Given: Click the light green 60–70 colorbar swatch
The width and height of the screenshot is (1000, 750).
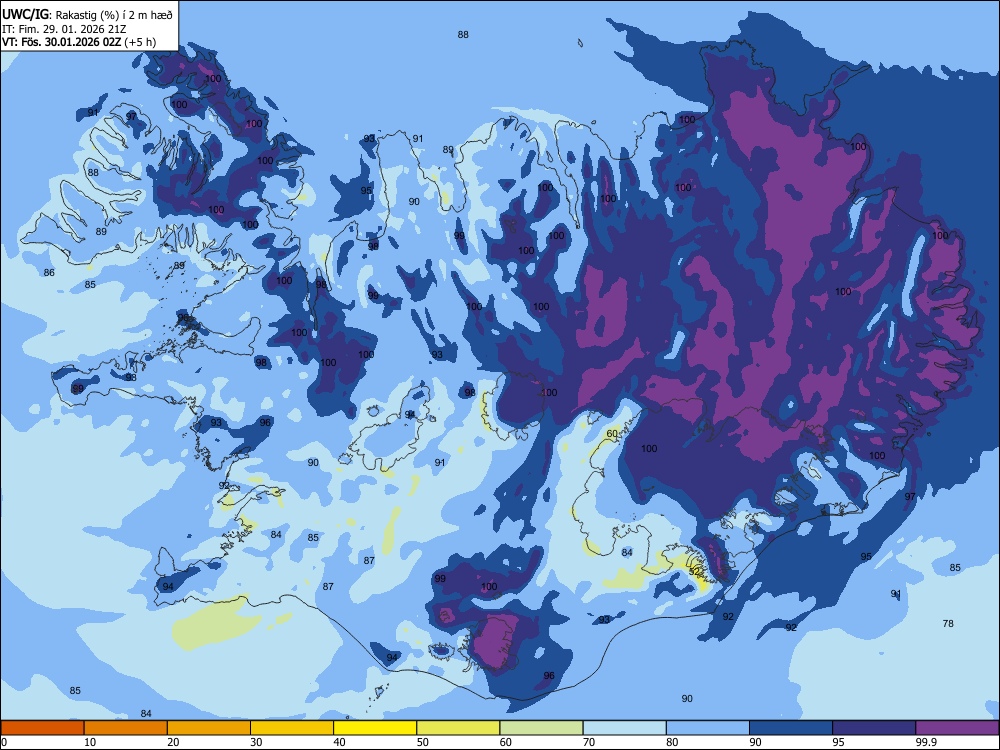Looking at the screenshot, I should [541, 728].
